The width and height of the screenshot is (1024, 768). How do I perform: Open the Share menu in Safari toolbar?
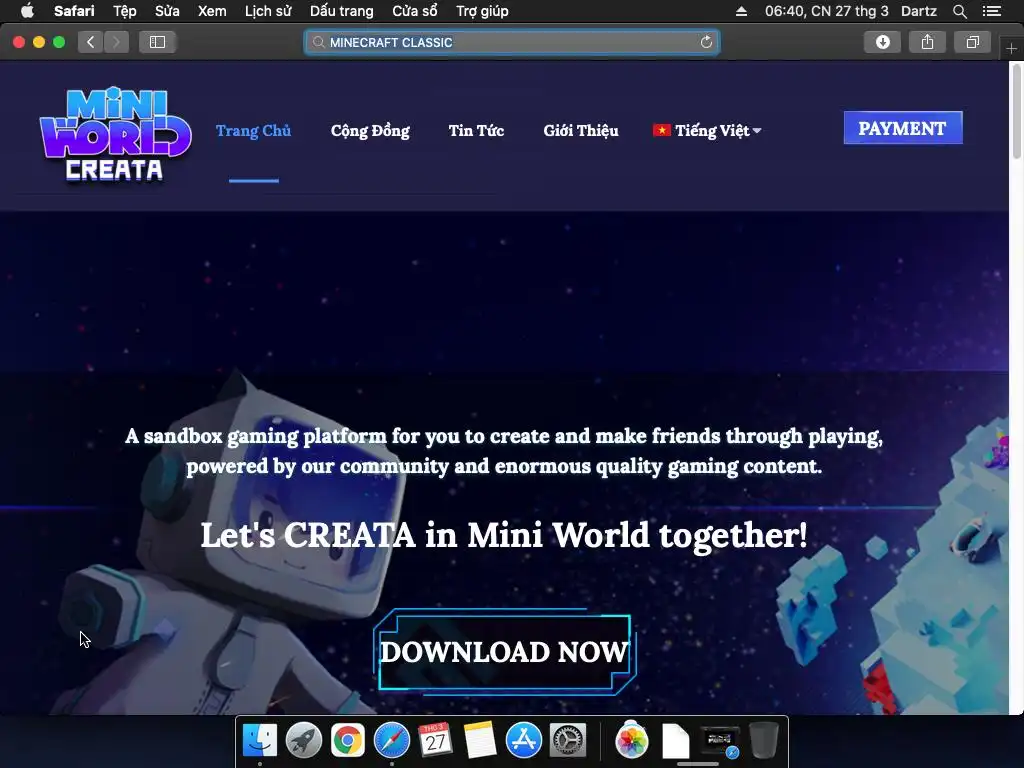pyautogui.click(x=927, y=42)
